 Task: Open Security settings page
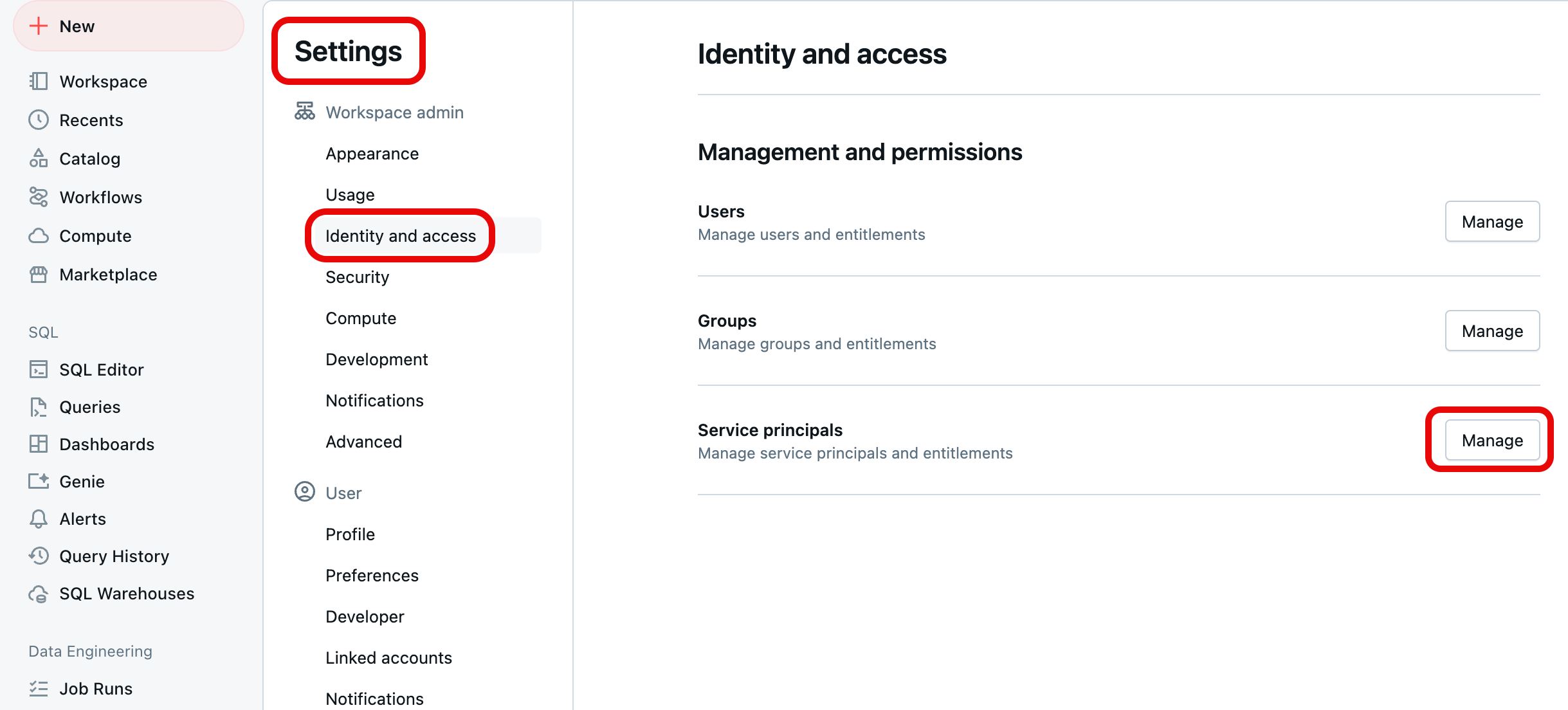pos(357,277)
